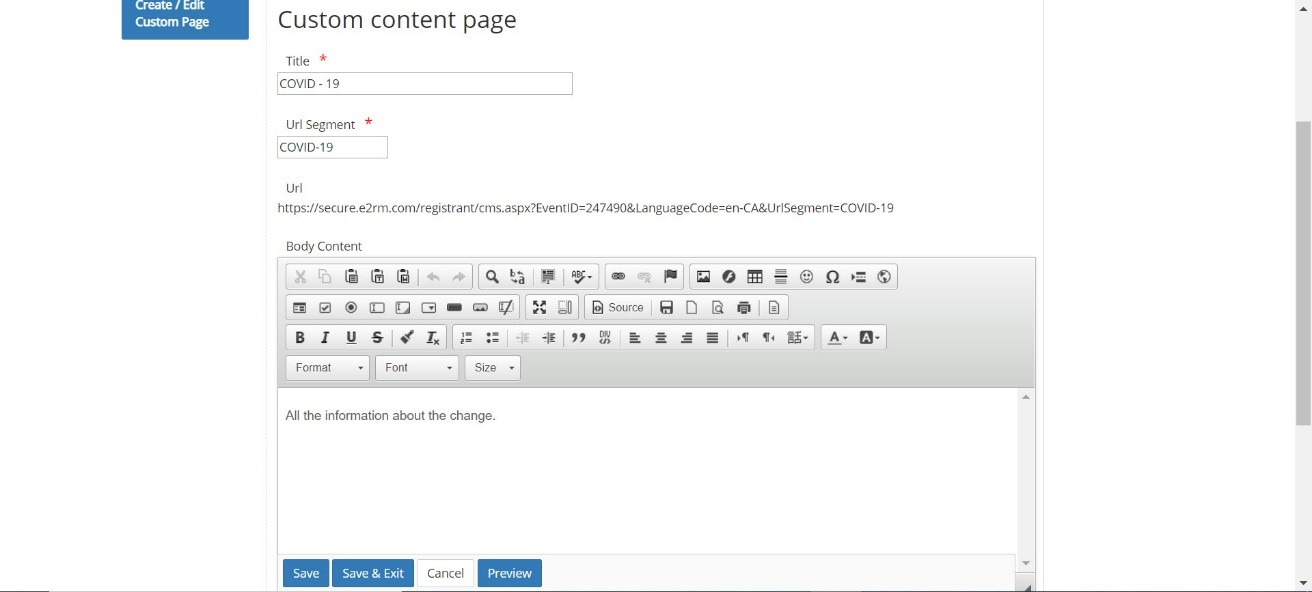Click into the body content text area
1312x592 pixels.
tap(648, 470)
